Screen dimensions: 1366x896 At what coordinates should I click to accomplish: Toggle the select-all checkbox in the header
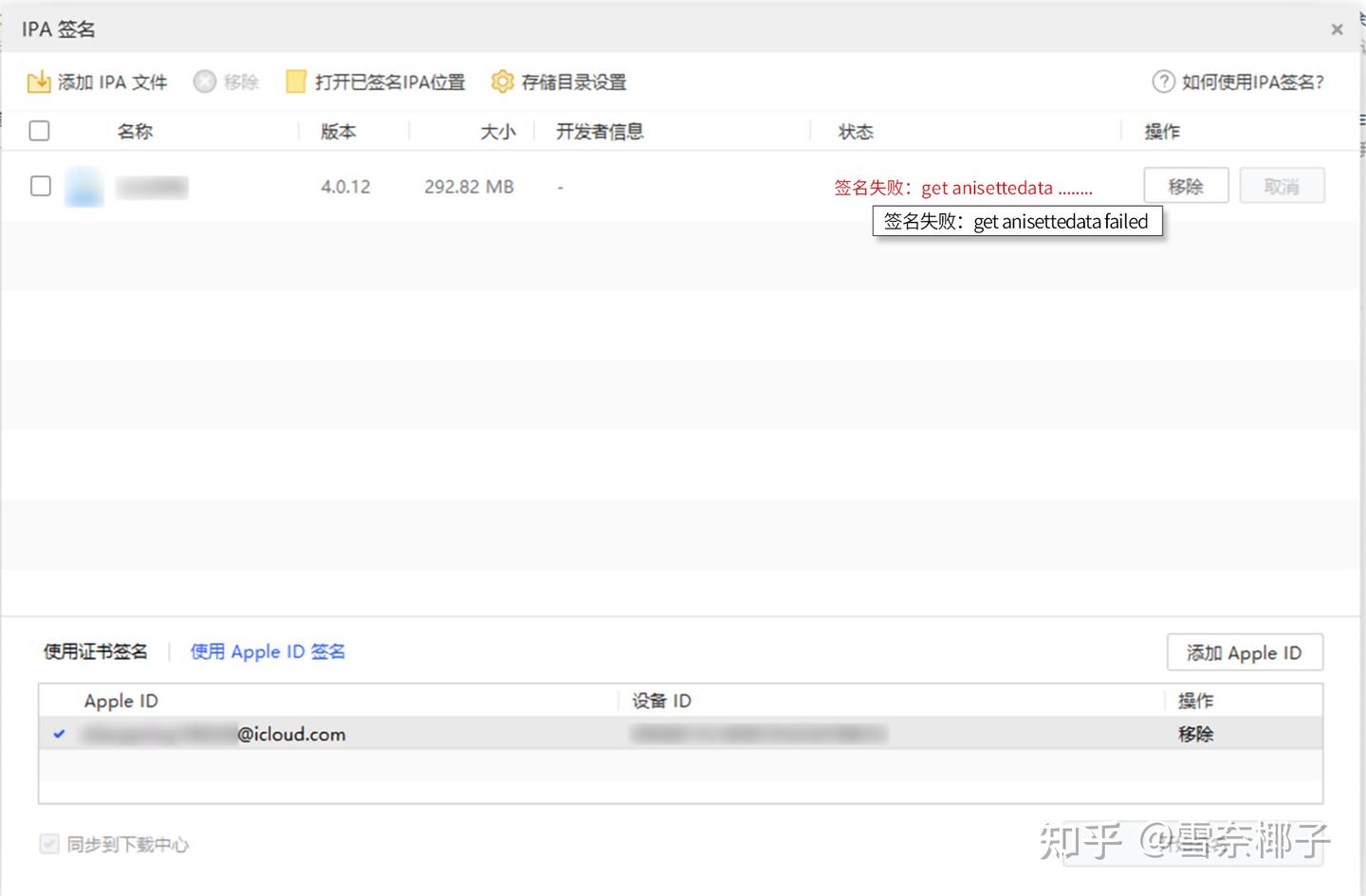[39, 130]
